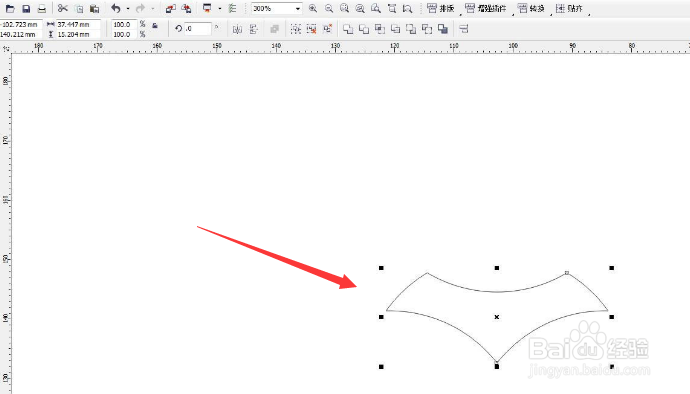This screenshot has width=690, height=394.
Task: Mirror the object vertically
Action: [x=253, y=29]
